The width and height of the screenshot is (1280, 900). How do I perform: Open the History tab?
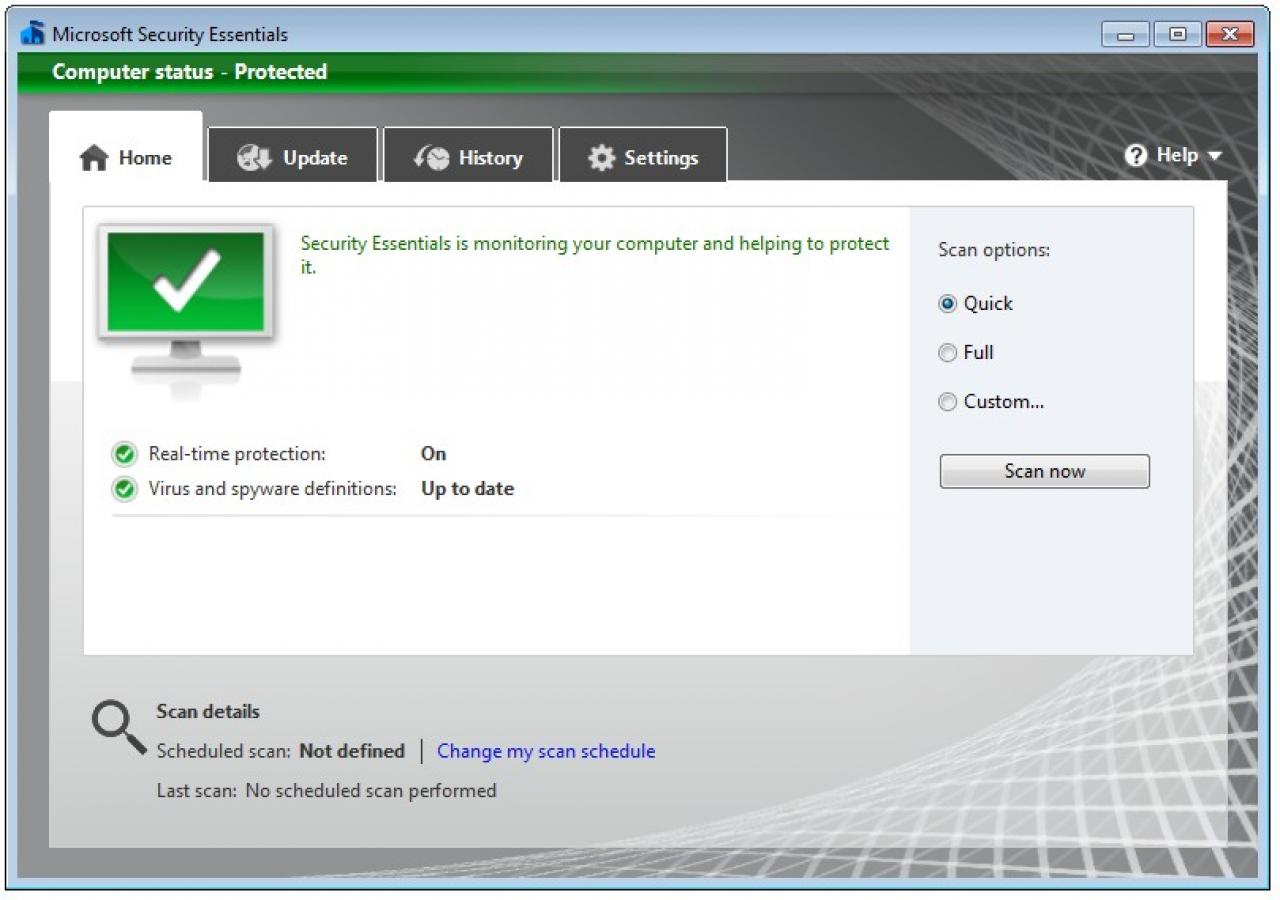click(468, 157)
